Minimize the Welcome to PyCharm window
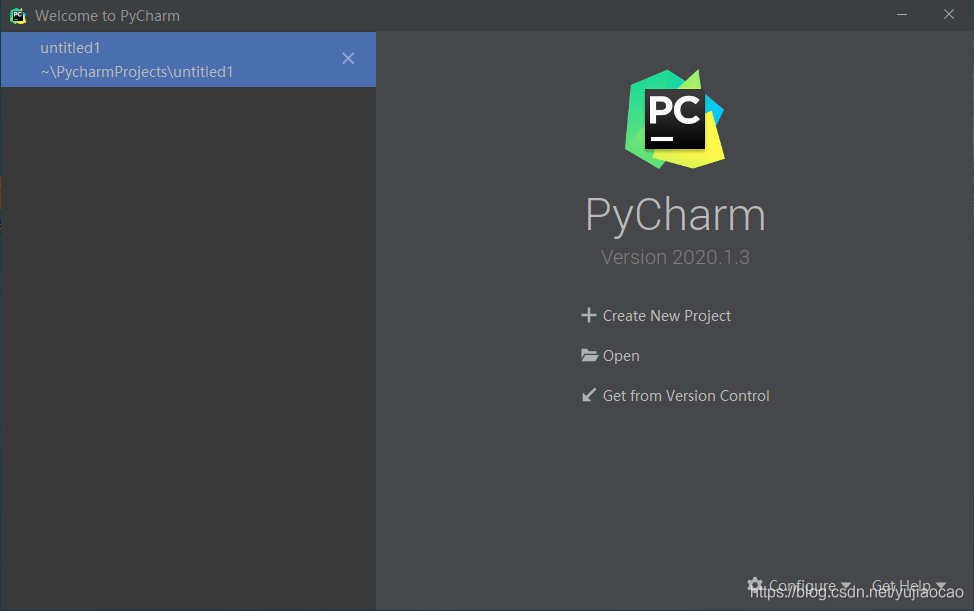The height and width of the screenshot is (611, 974). [902, 14]
